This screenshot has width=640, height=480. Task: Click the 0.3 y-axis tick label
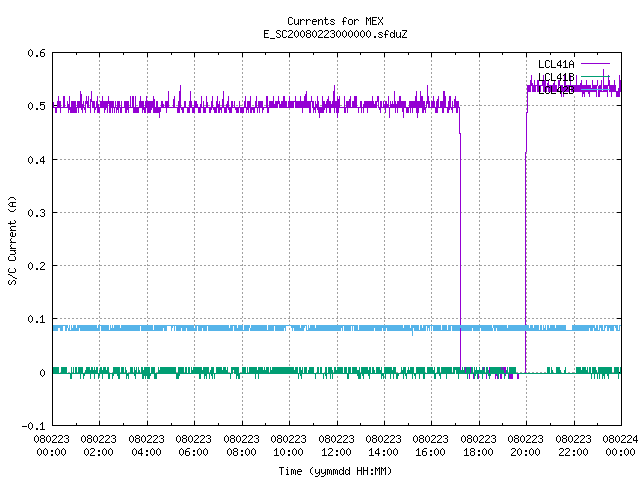pos(36,213)
